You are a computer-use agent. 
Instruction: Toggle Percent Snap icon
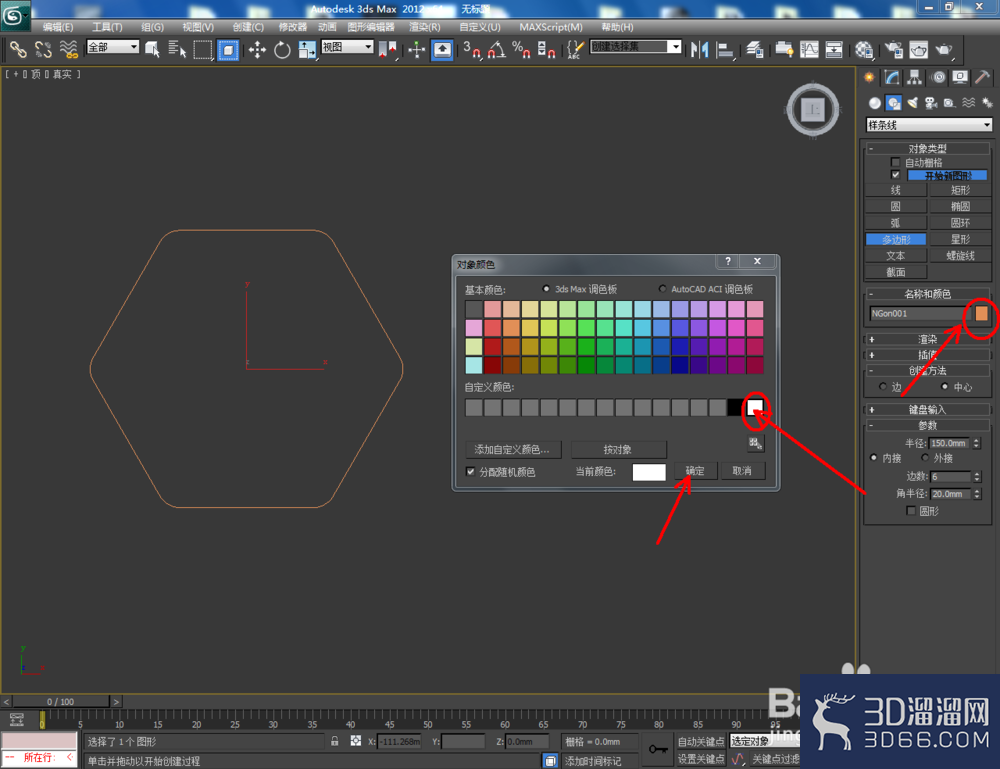pos(521,49)
